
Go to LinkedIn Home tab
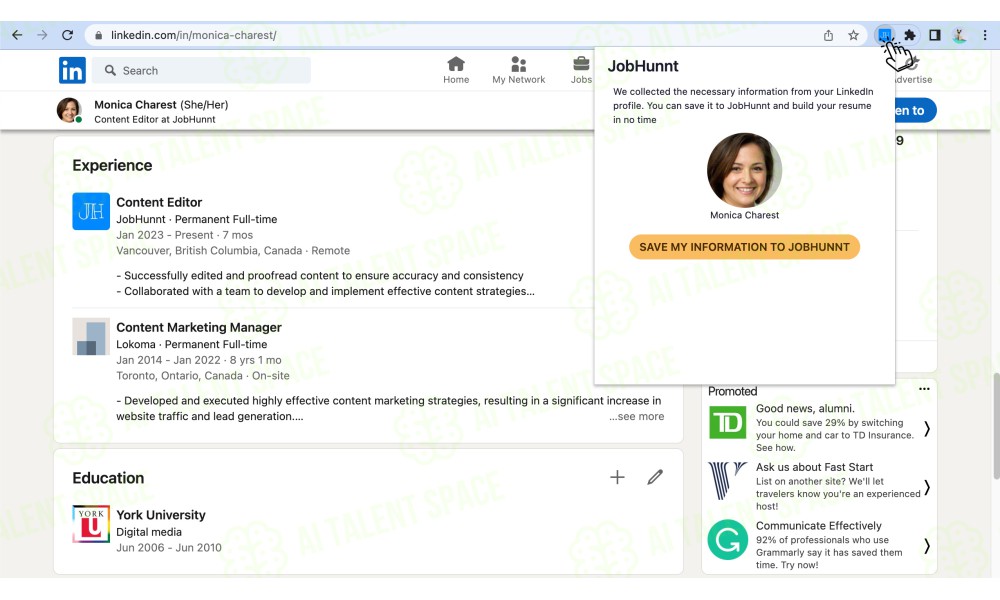coord(456,70)
